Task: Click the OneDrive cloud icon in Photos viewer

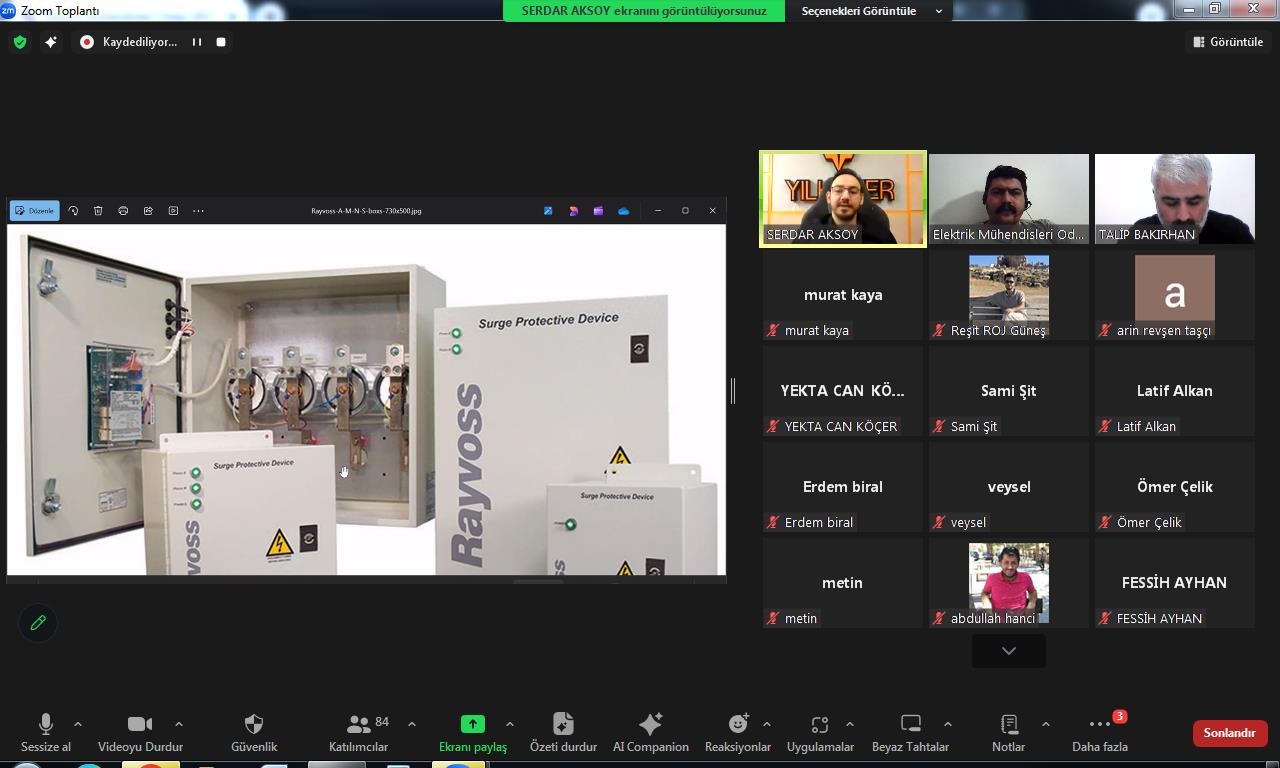Action: pos(624,211)
